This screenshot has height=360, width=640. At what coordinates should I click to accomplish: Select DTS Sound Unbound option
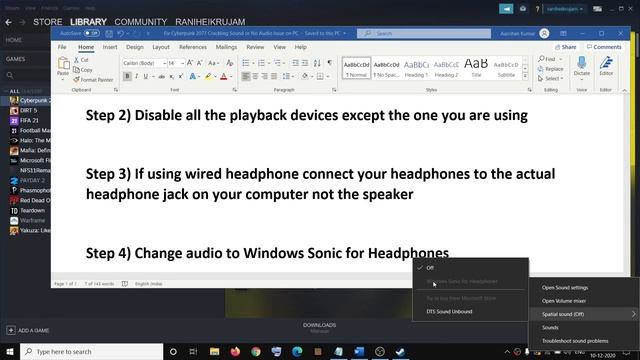(449, 311)
